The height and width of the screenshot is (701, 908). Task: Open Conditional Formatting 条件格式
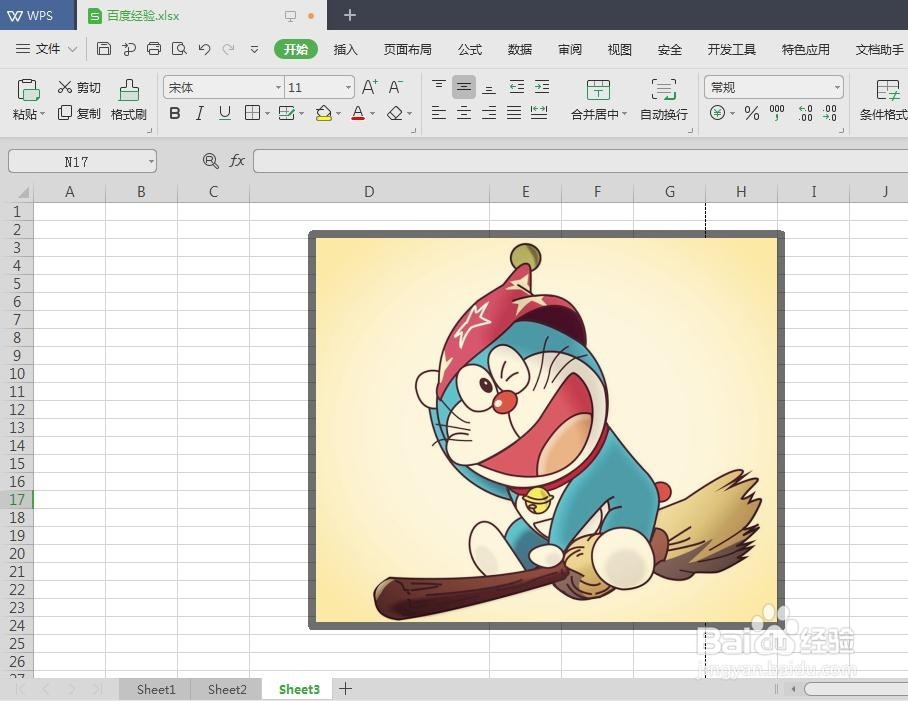pos(885,100)
